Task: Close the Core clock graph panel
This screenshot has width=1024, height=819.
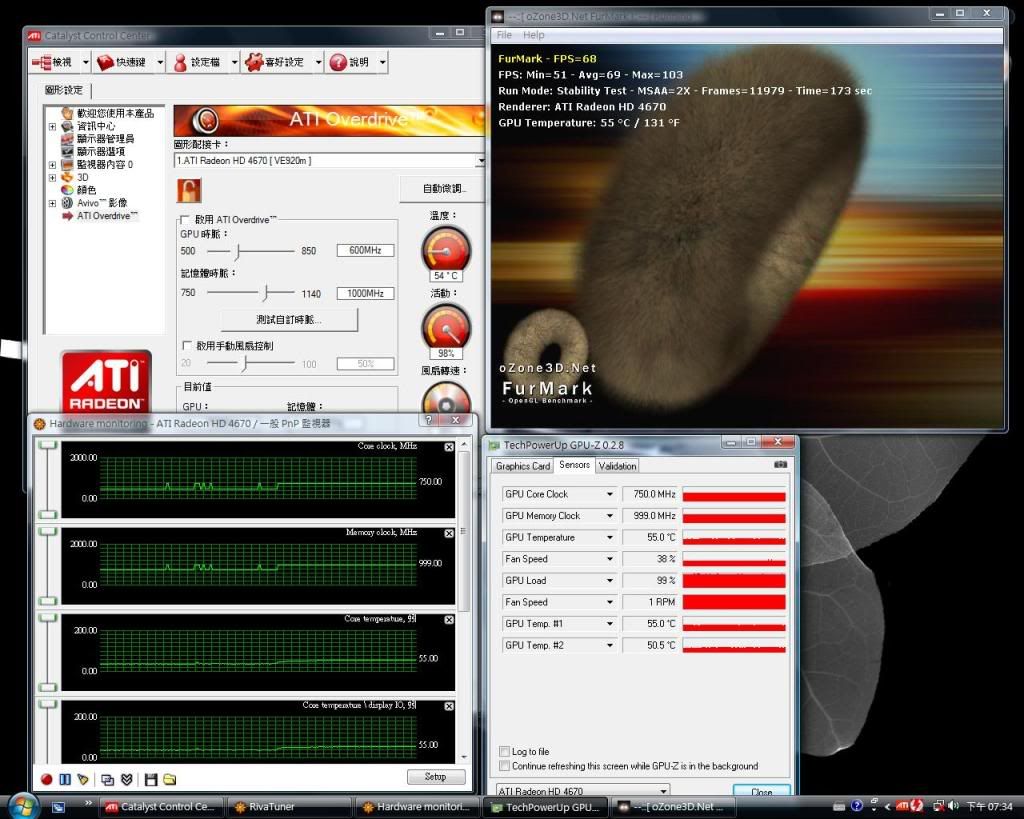Action: coord(449,447)
